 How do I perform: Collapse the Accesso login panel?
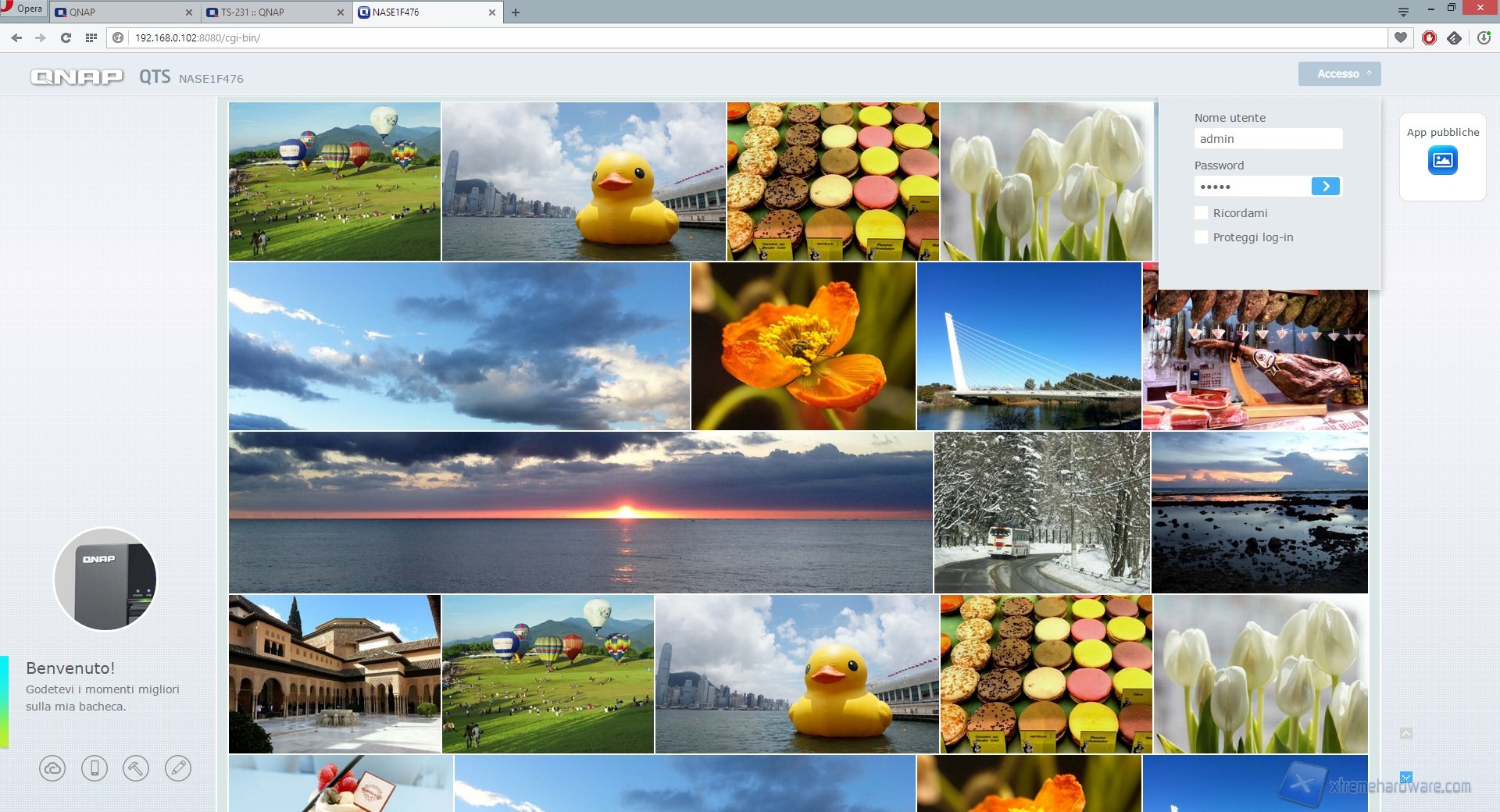1339,74
